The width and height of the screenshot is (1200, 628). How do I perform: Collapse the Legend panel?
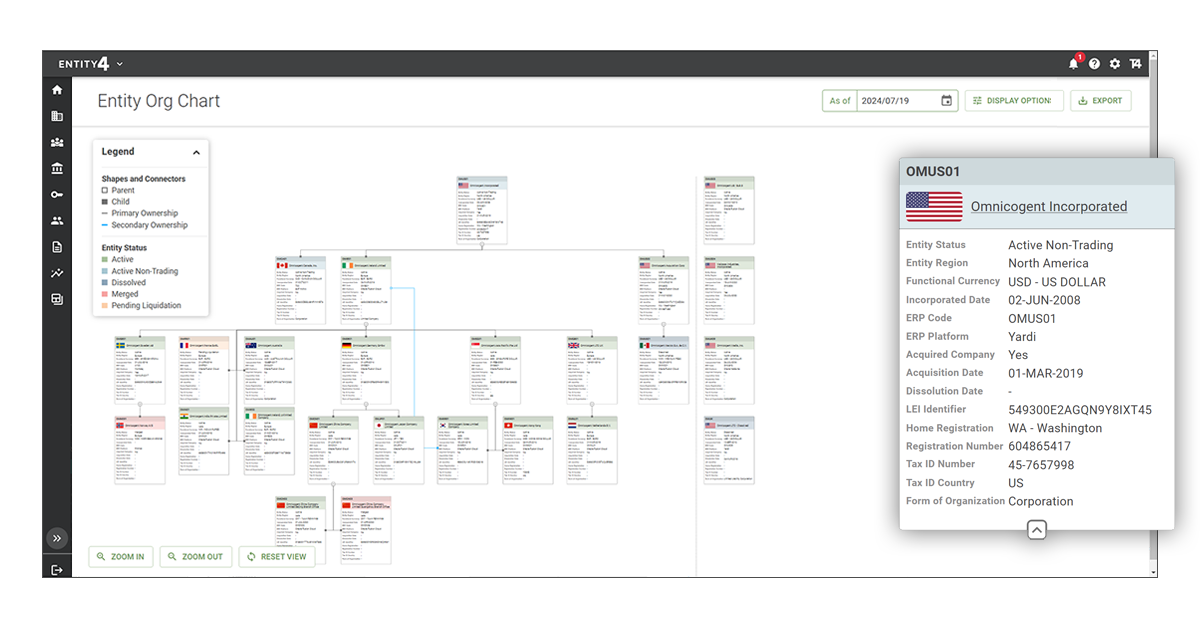coord(196,152)
